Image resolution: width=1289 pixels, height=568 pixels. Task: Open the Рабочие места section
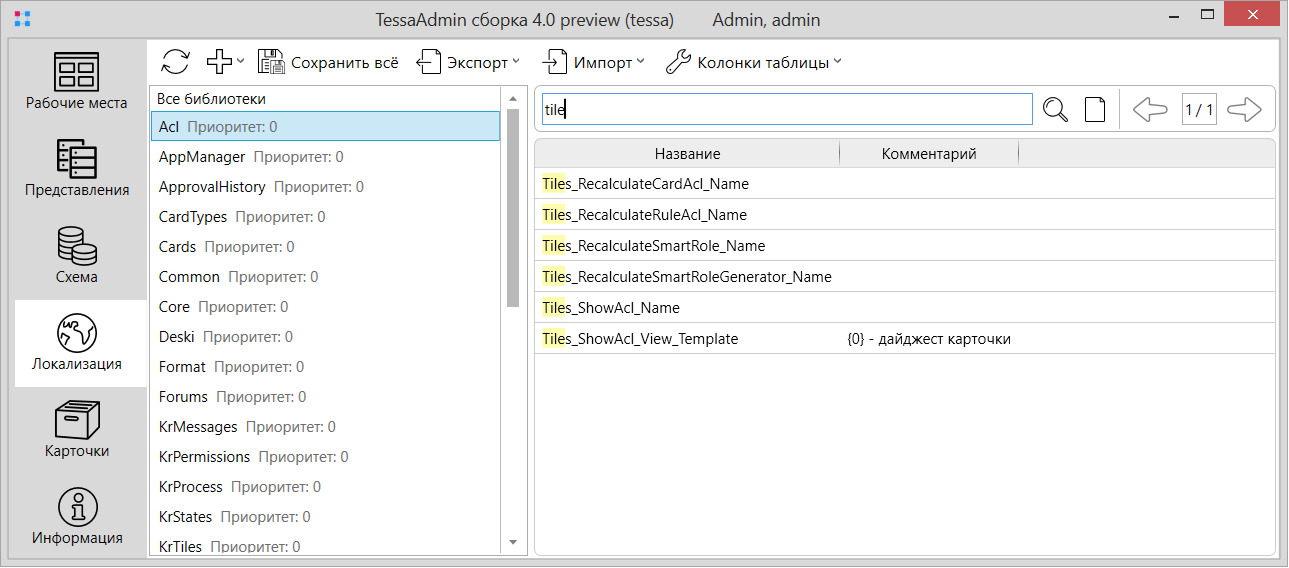(77, 82)
